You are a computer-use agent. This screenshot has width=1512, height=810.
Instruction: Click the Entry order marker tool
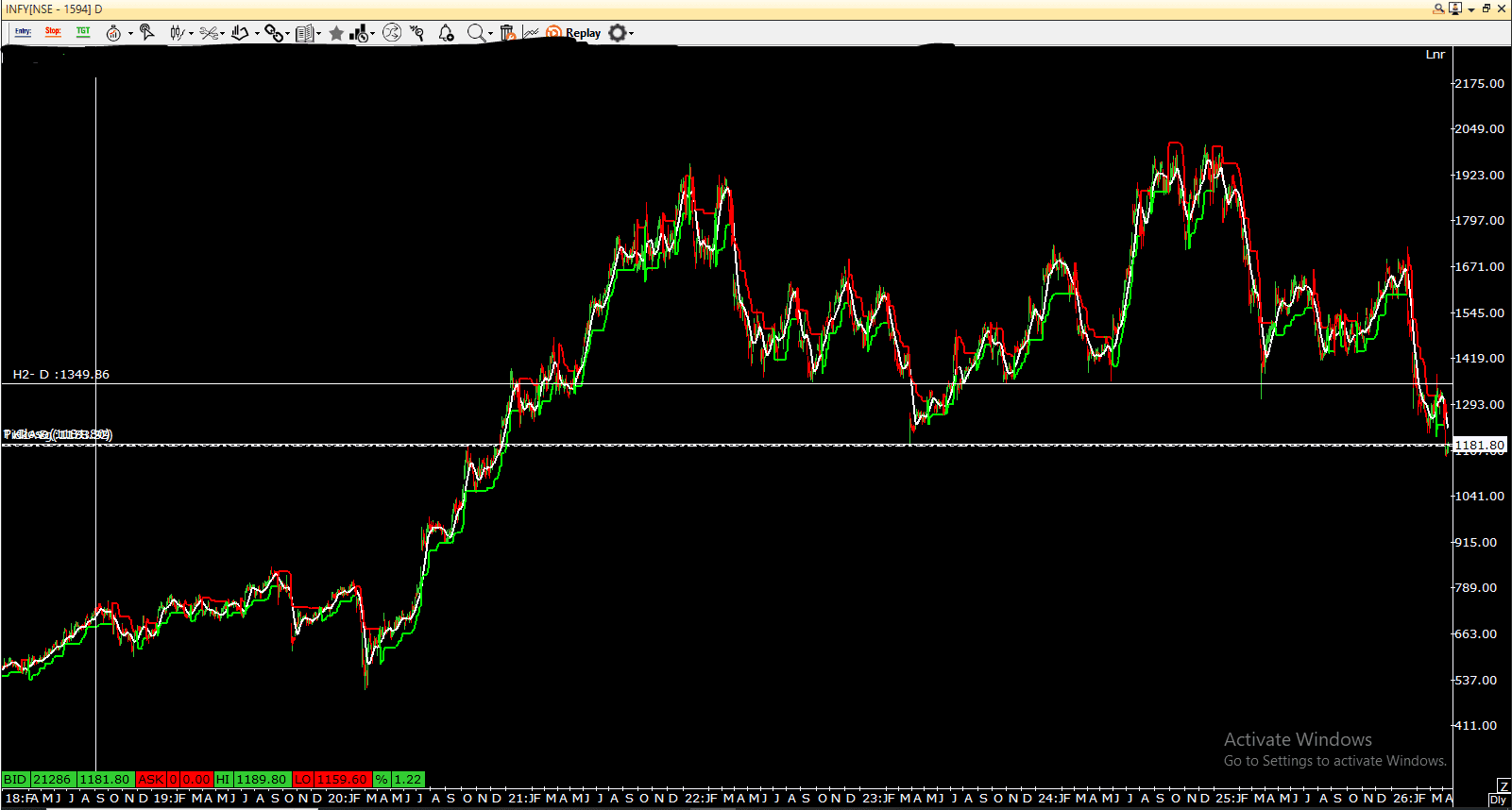click(23, 32)
